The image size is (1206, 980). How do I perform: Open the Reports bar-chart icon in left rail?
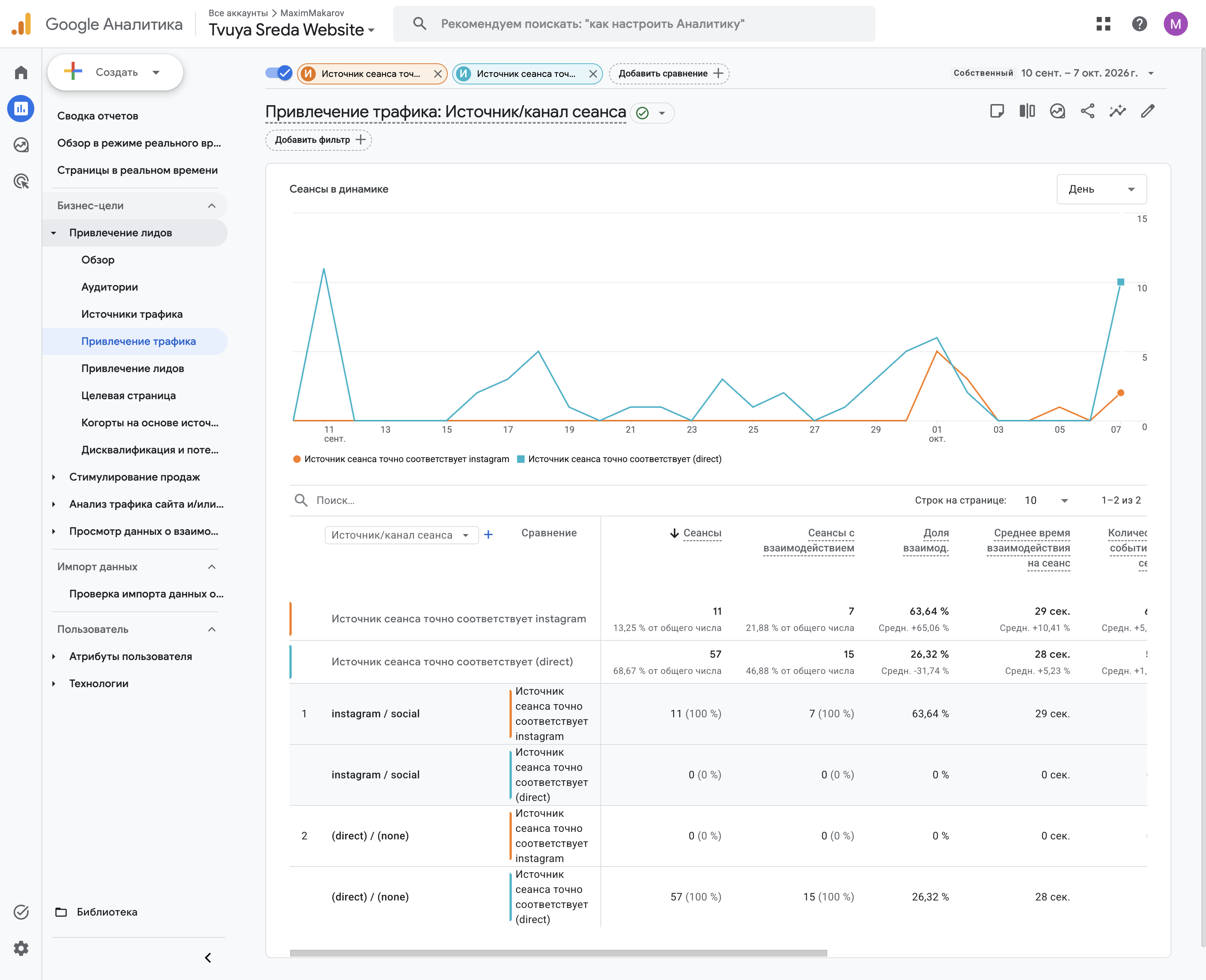point(21,109)
